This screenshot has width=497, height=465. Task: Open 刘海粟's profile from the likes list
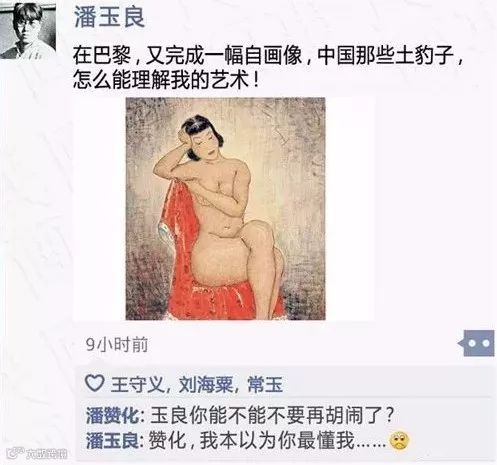coord(206,385)
